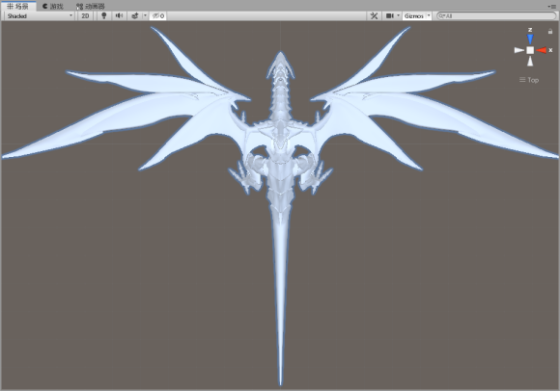Screen dimensions: 560x391
Task: Expand the Gizmos dropdown arrow
Action: [429, 16]
